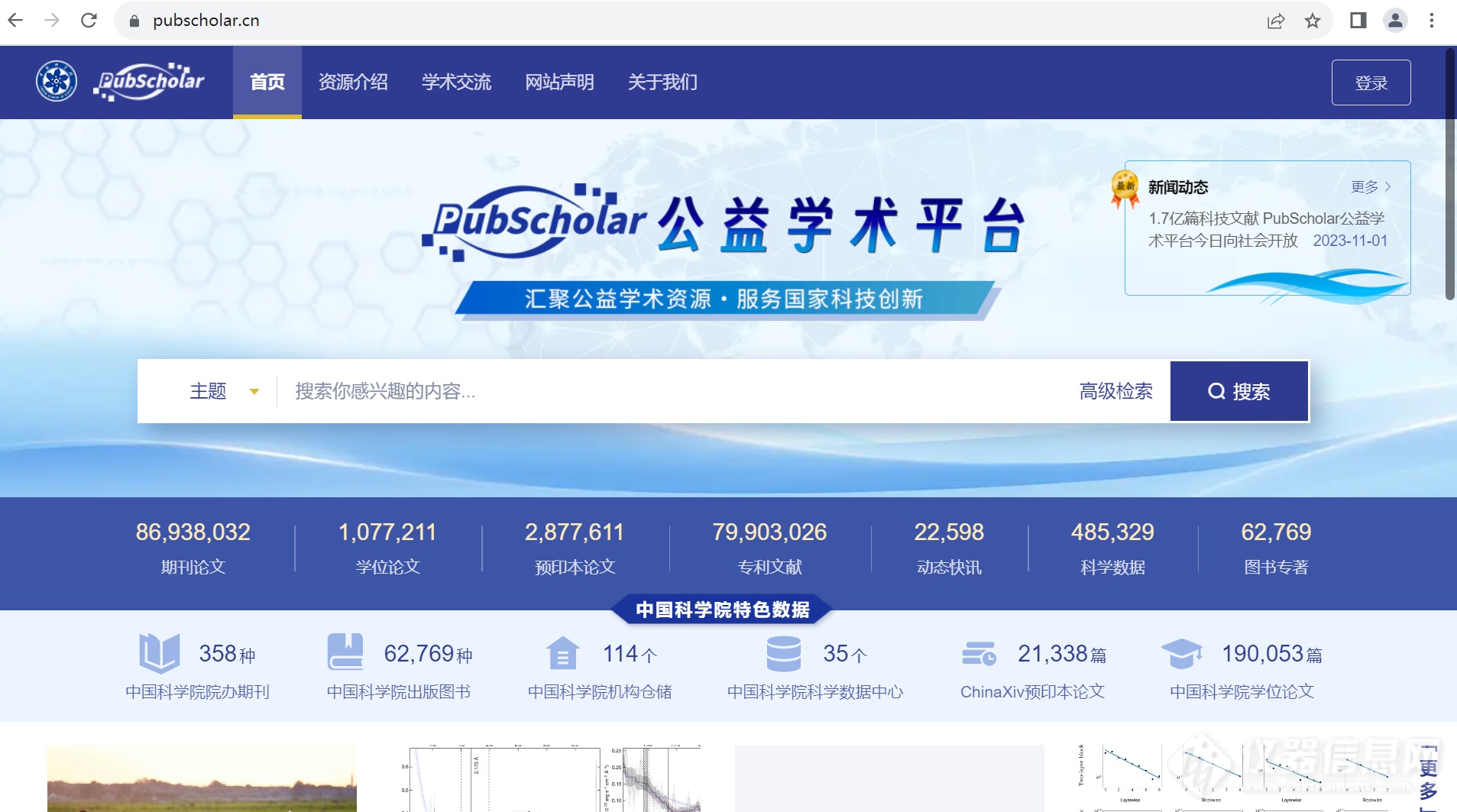The width and height of the screenshot is (1457, 812).
Task: Click the vertical 更多 link beside thumbnails
Action: click(1429, 778)
